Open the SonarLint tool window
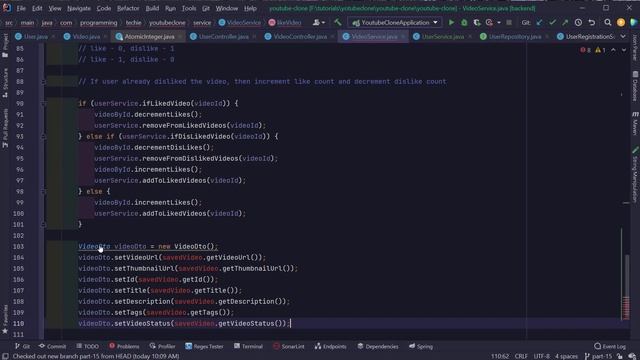The image size is (640, 360). [289, 346]
